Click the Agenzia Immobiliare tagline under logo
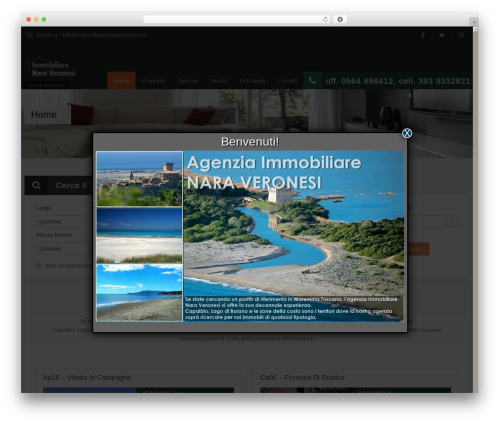This screenshot has height=423, width=500. point(46,85)
